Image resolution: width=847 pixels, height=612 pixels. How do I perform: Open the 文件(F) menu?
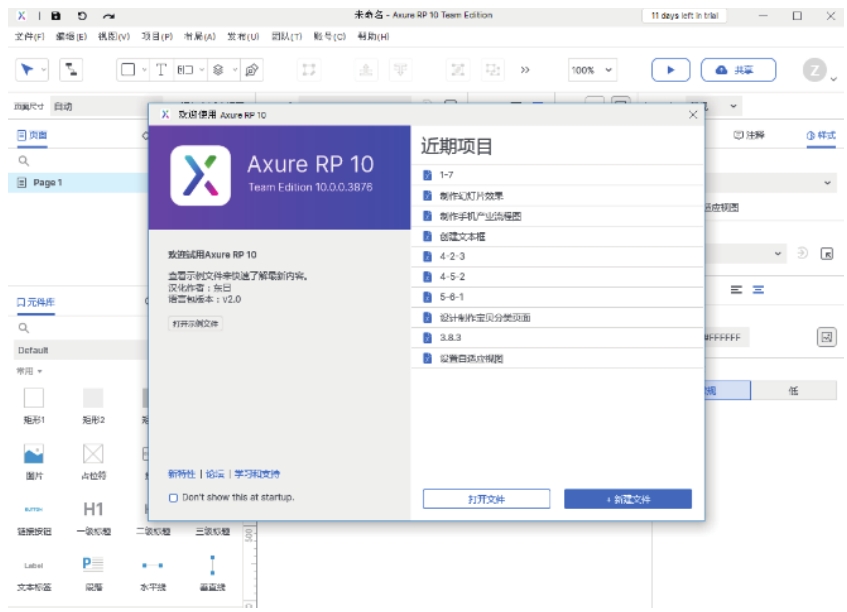[x=29, y=37]
